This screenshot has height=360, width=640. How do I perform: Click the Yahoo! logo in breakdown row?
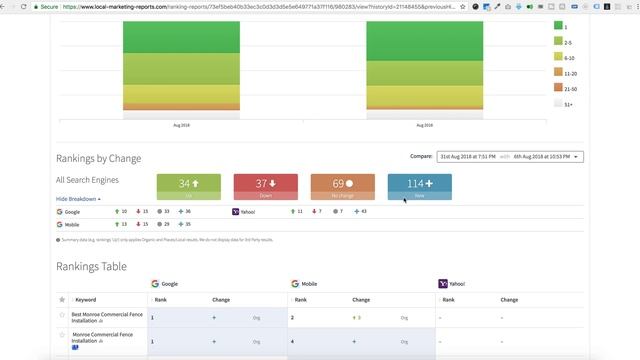pos(236,211)
